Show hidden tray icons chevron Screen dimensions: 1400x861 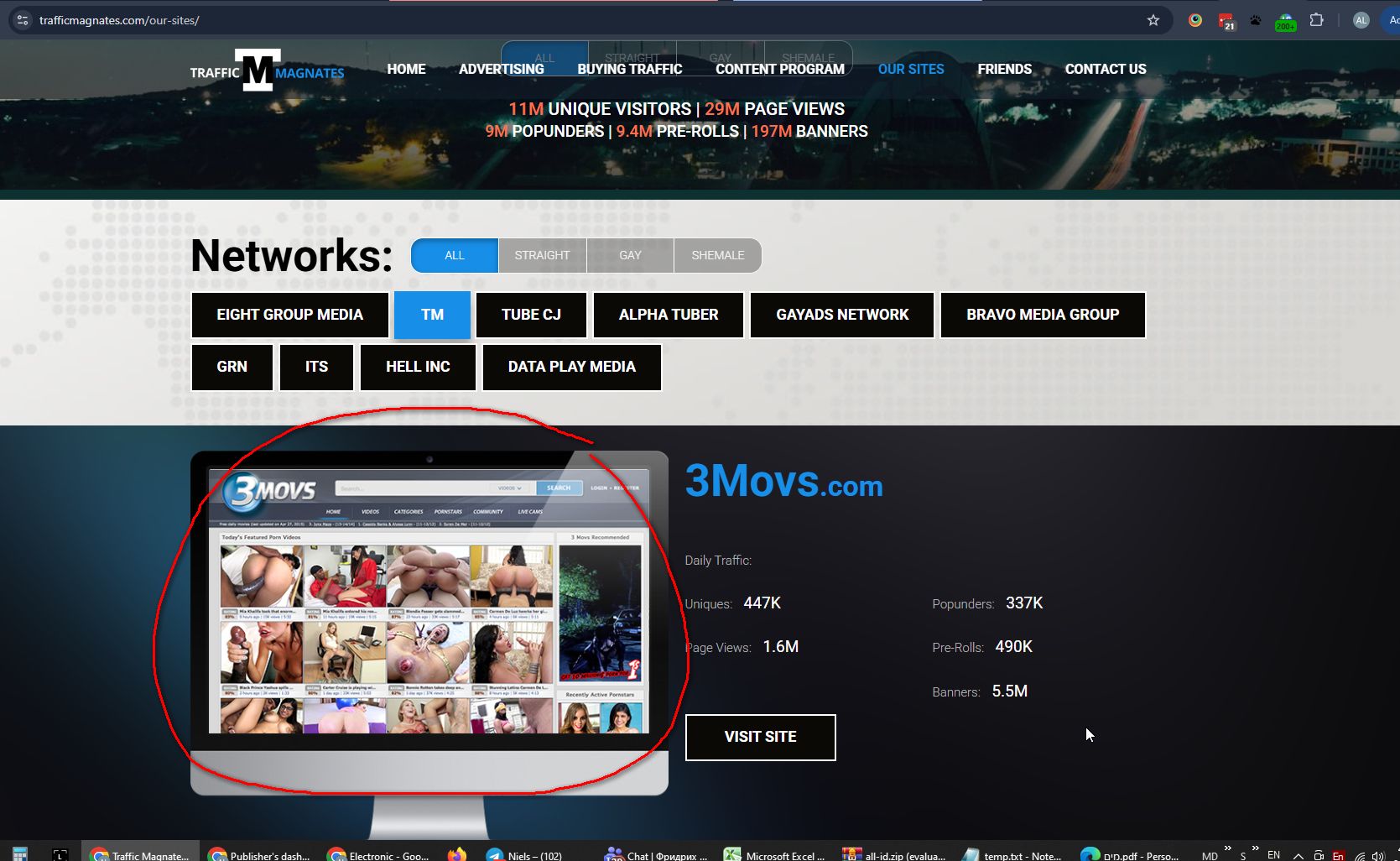1298,856
